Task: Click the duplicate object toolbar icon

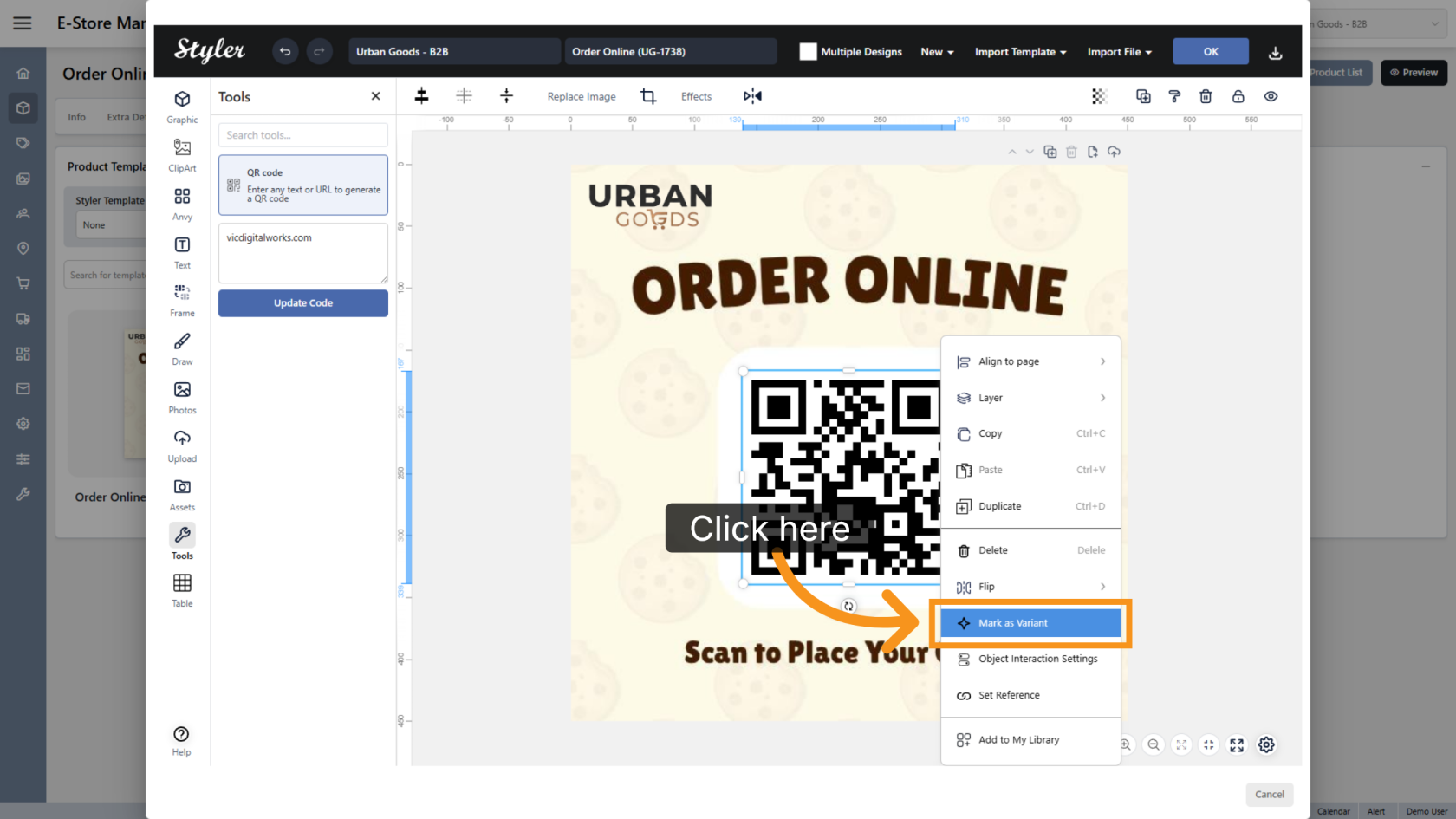Action: [1143, 96]
